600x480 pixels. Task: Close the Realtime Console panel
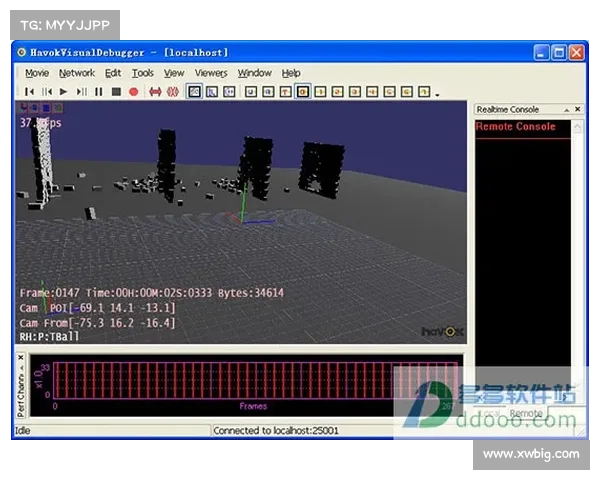pyautogui.click(x=577, y=110)
